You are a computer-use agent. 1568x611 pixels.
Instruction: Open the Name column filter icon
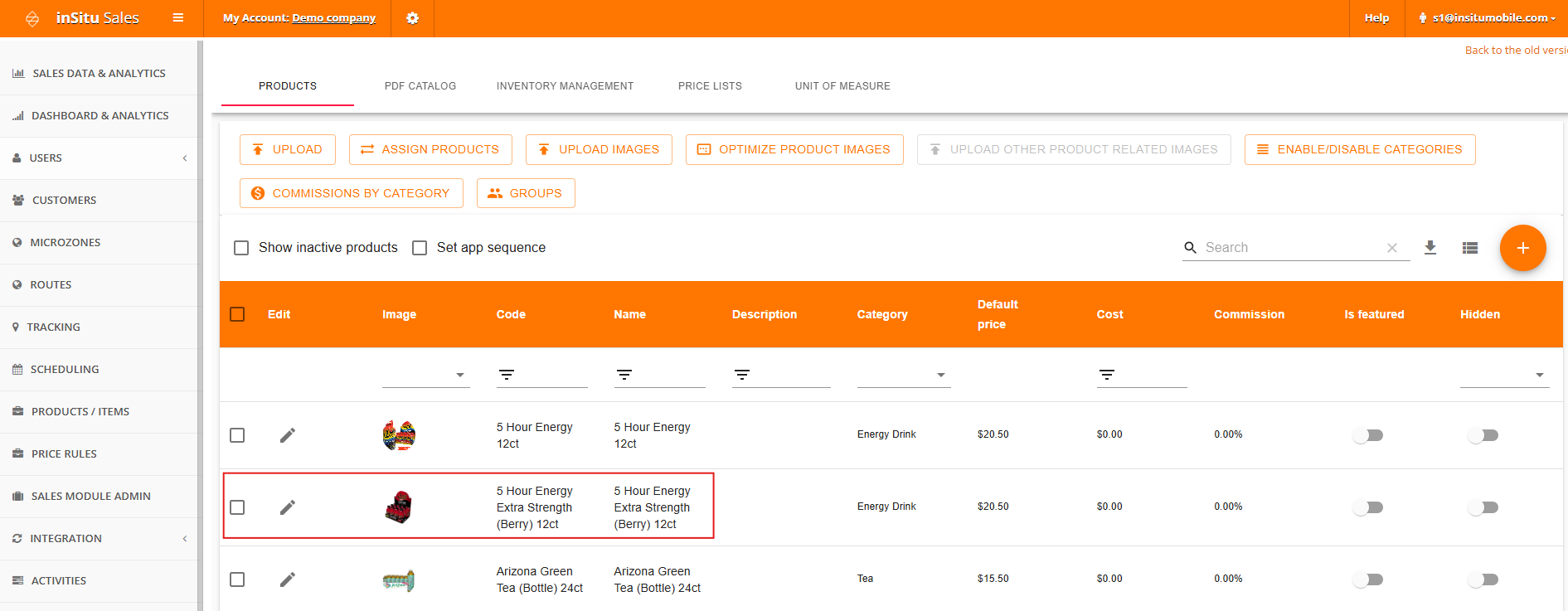pos(624,375)
